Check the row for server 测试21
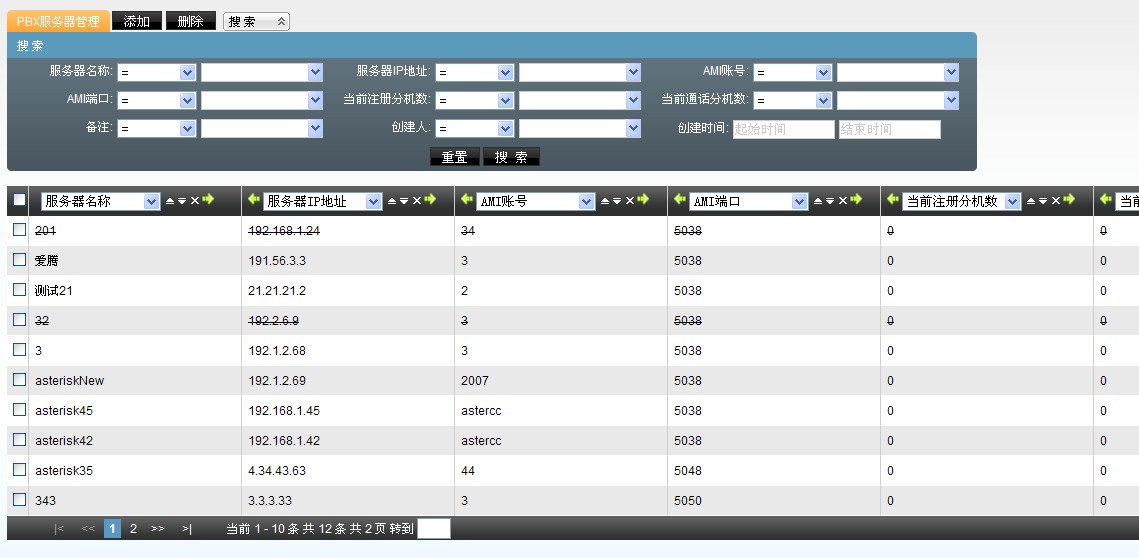Screen dimensions: 1139x558 (x=19, y=290)
